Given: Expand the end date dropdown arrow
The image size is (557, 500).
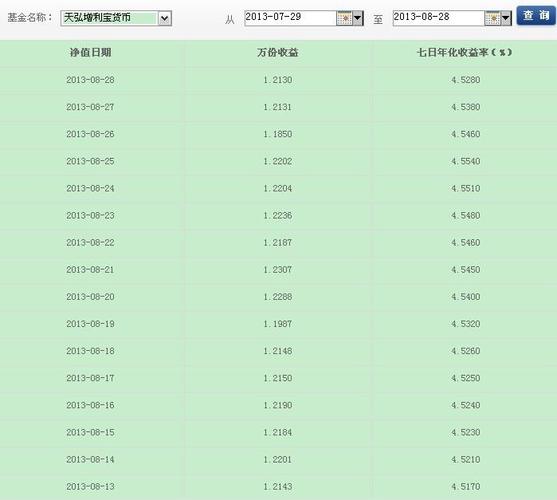Looking at the screenshot, I should pos(506,18).
